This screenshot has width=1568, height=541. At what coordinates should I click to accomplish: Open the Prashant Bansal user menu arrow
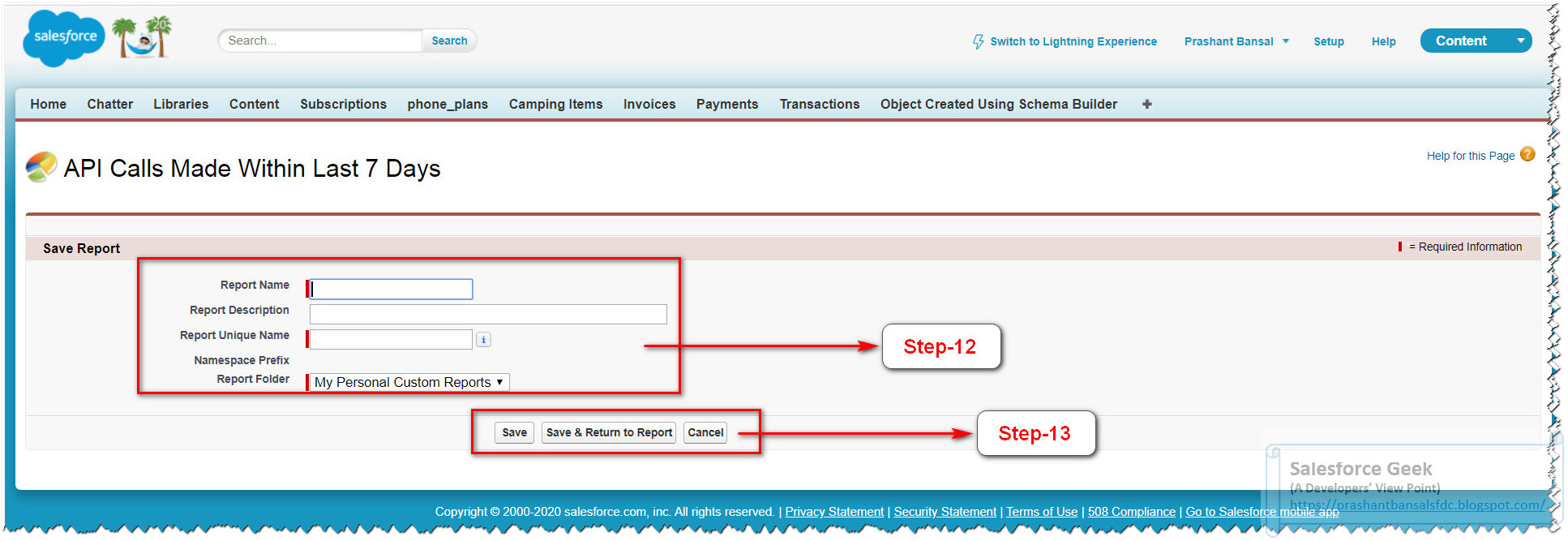point(1286,41)
